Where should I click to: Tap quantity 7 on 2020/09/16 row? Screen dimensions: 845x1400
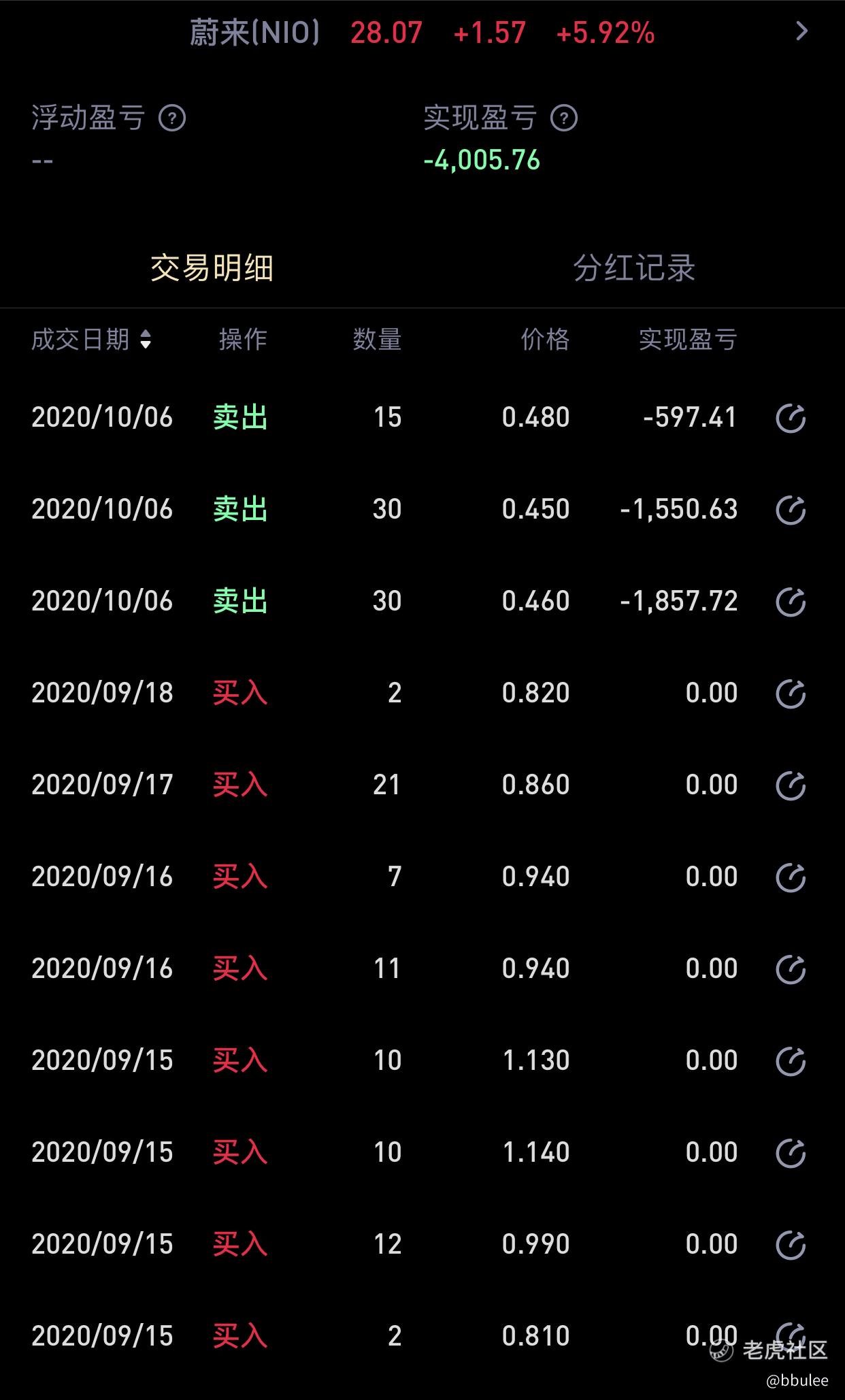(x=395, y=877)
